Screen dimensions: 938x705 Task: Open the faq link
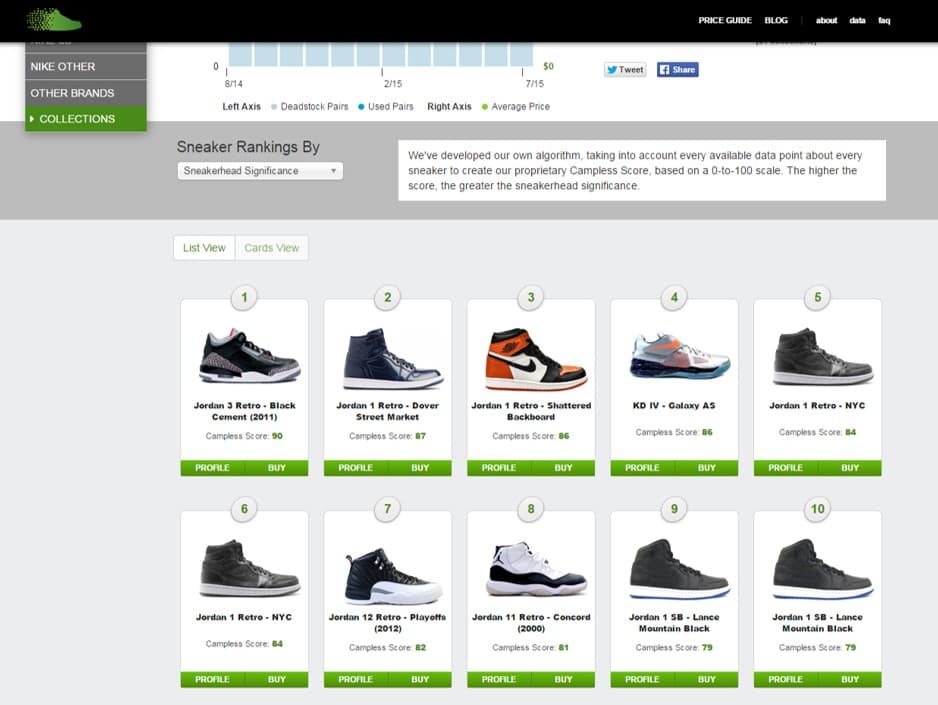click(x=884, y=20)
